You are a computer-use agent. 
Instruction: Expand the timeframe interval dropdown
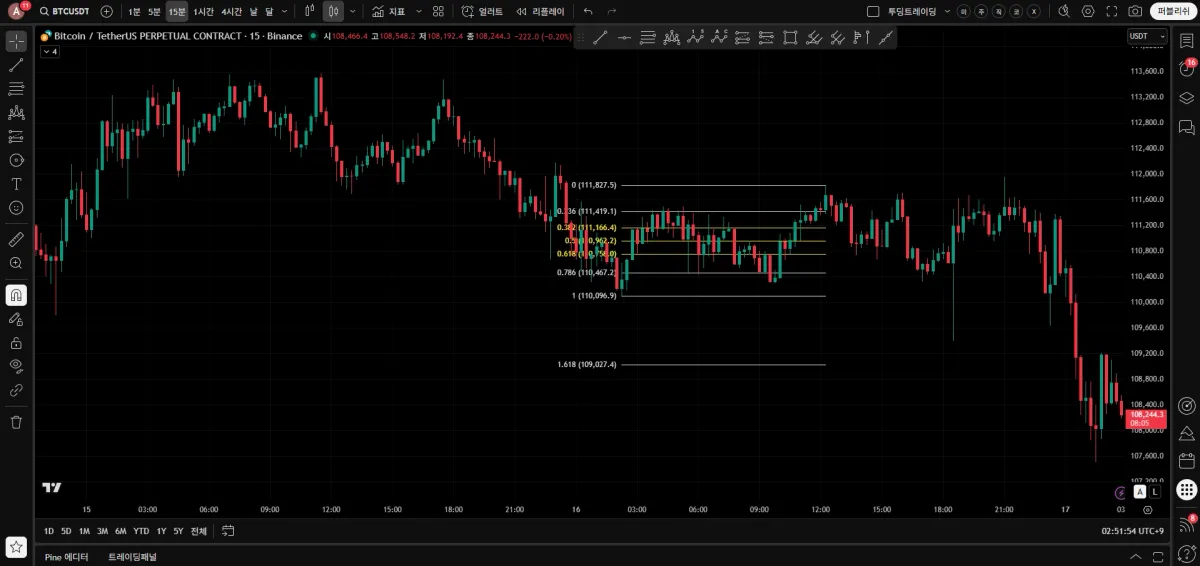click(x=286, y=11)
